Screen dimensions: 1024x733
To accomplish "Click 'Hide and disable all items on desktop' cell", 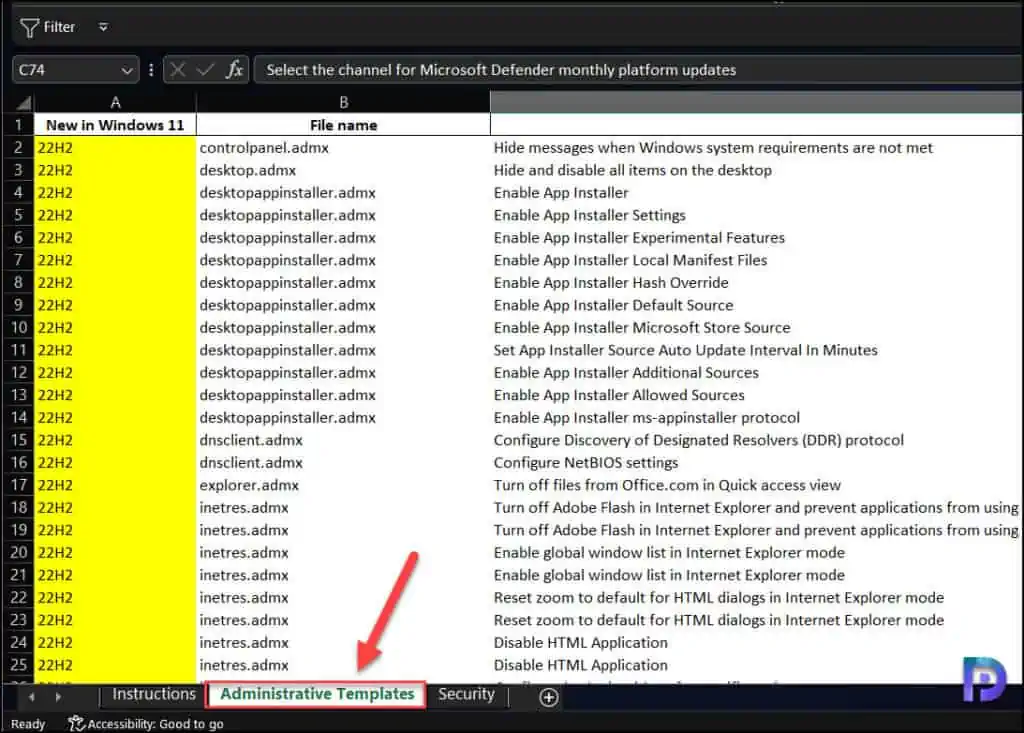I will pos(756,170).
